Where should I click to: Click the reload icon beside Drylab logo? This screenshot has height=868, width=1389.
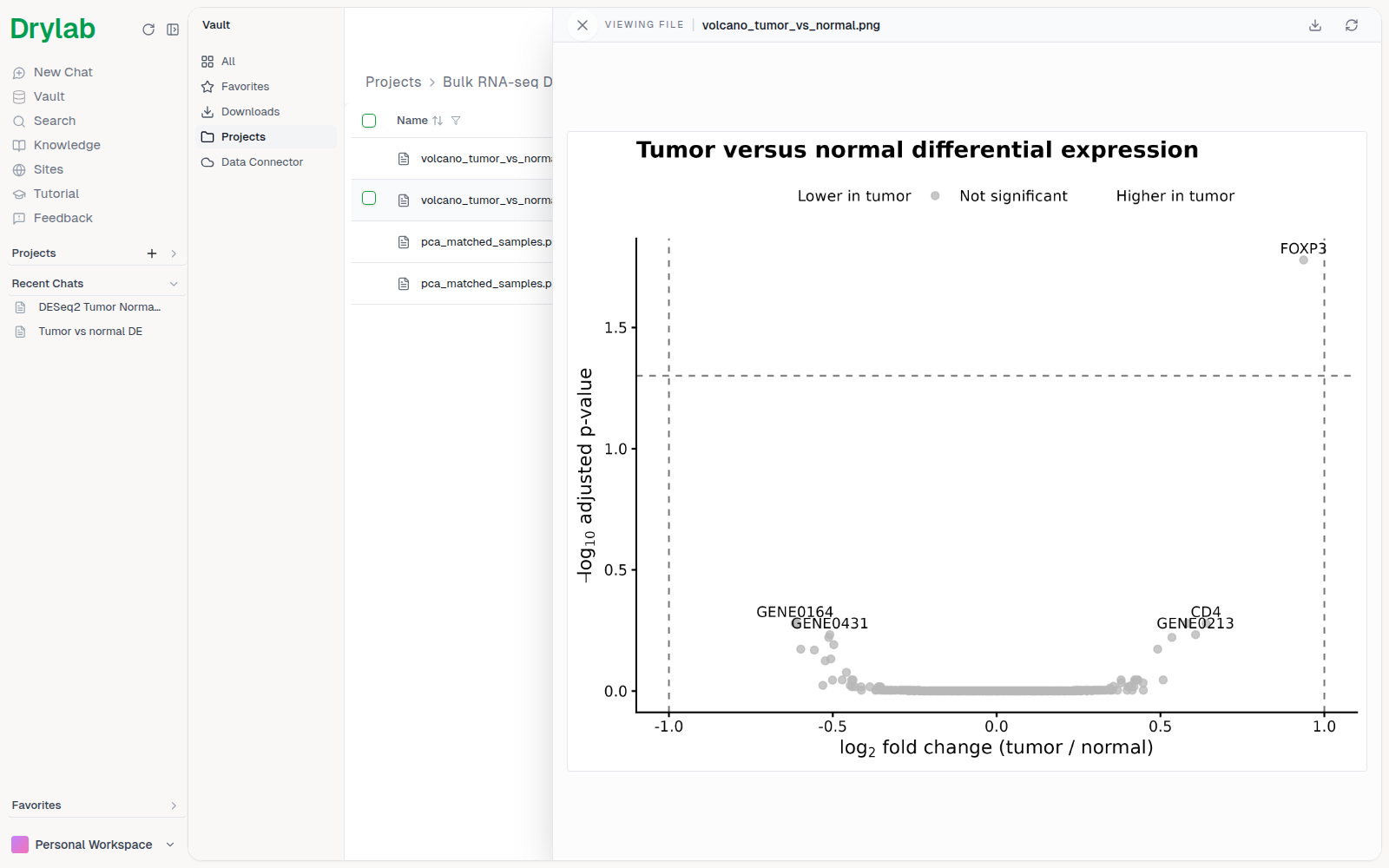(x=148, y=30)
